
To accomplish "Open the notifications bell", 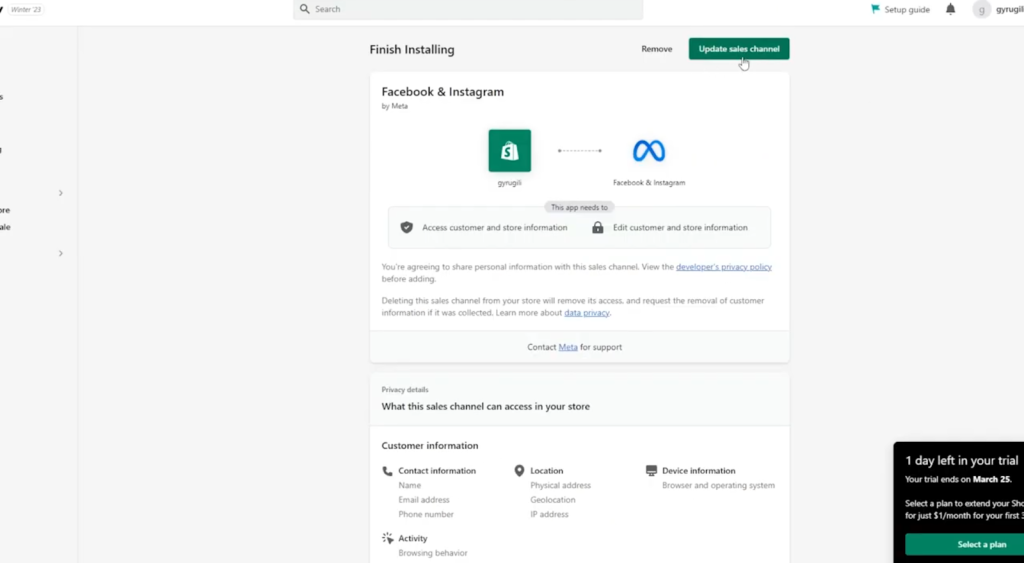I will (950, 9).
